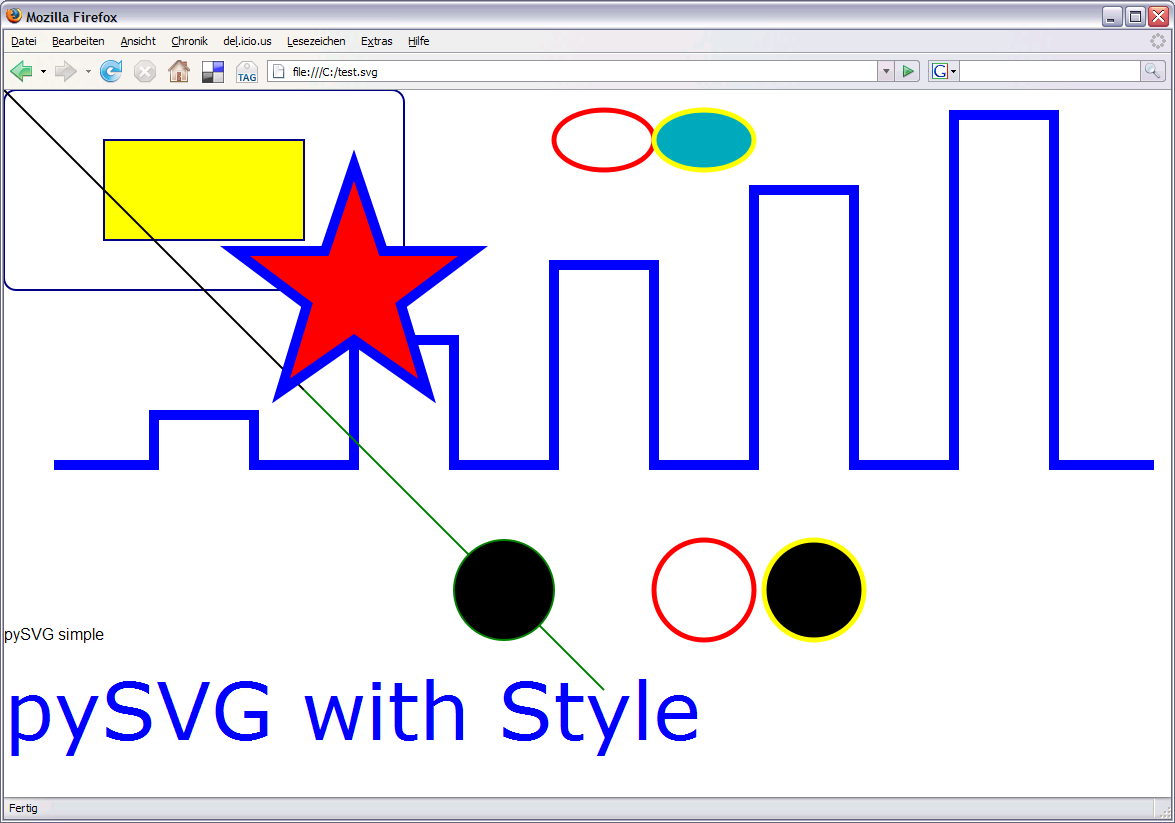Image resolution: width=1175 pixels, height=823 pixels.
Task: Open the Extras menu
Action: point(376,41)
